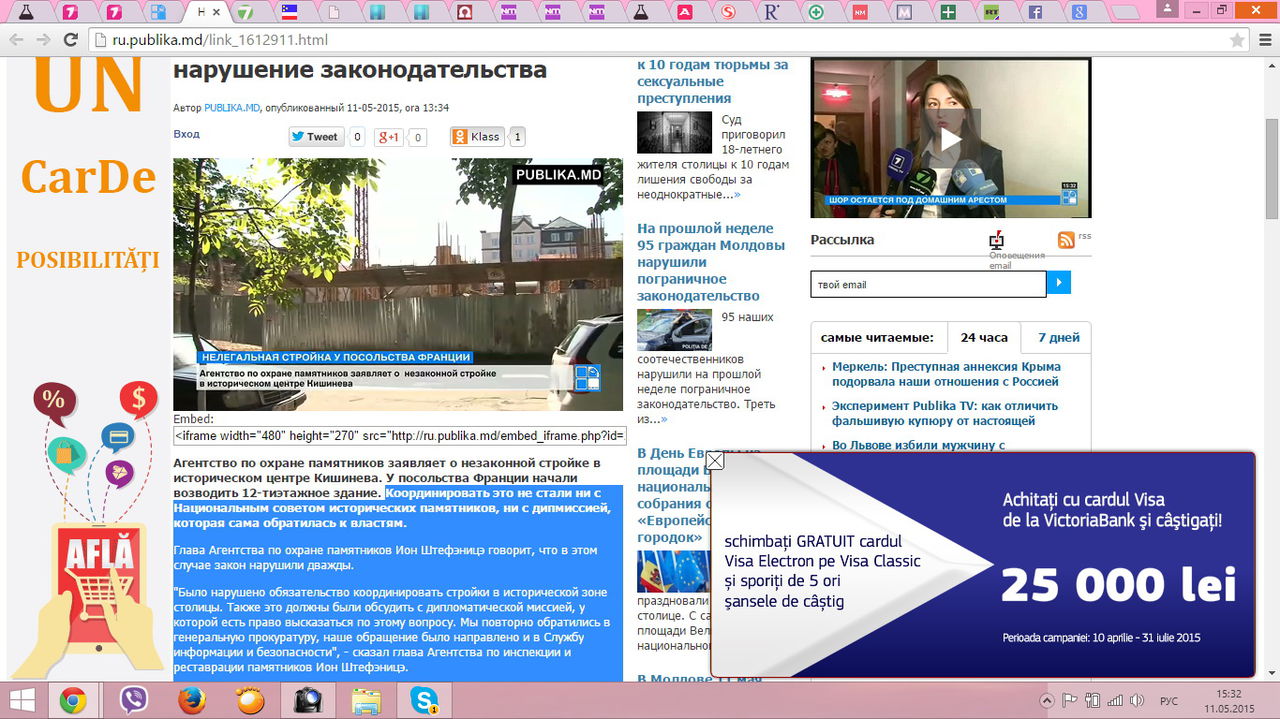1280x719 pixels.
Task: Open the Chrome menu hamburger icon
Action: point(1263,40)
